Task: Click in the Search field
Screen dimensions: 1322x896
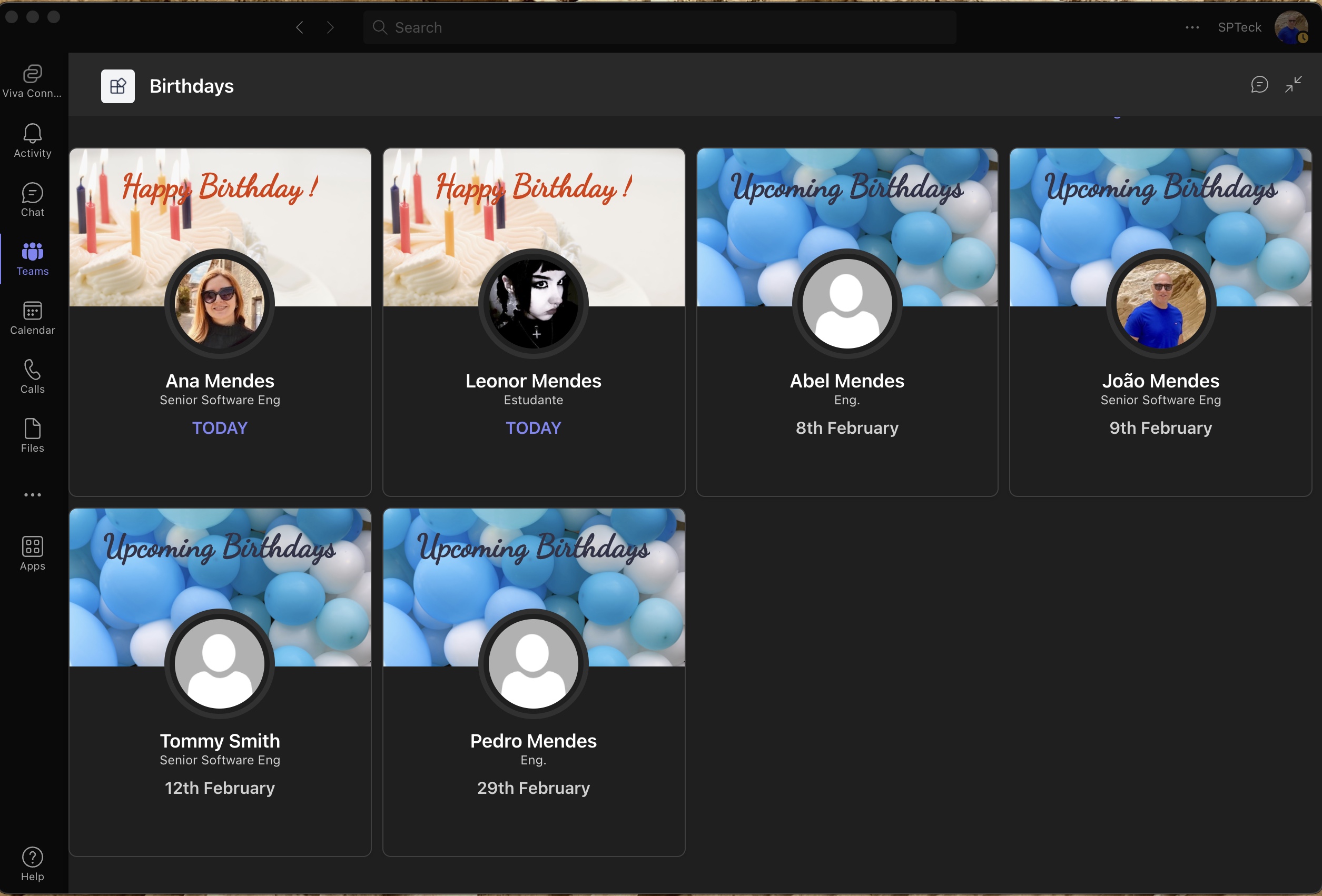Action: (660, 27)
